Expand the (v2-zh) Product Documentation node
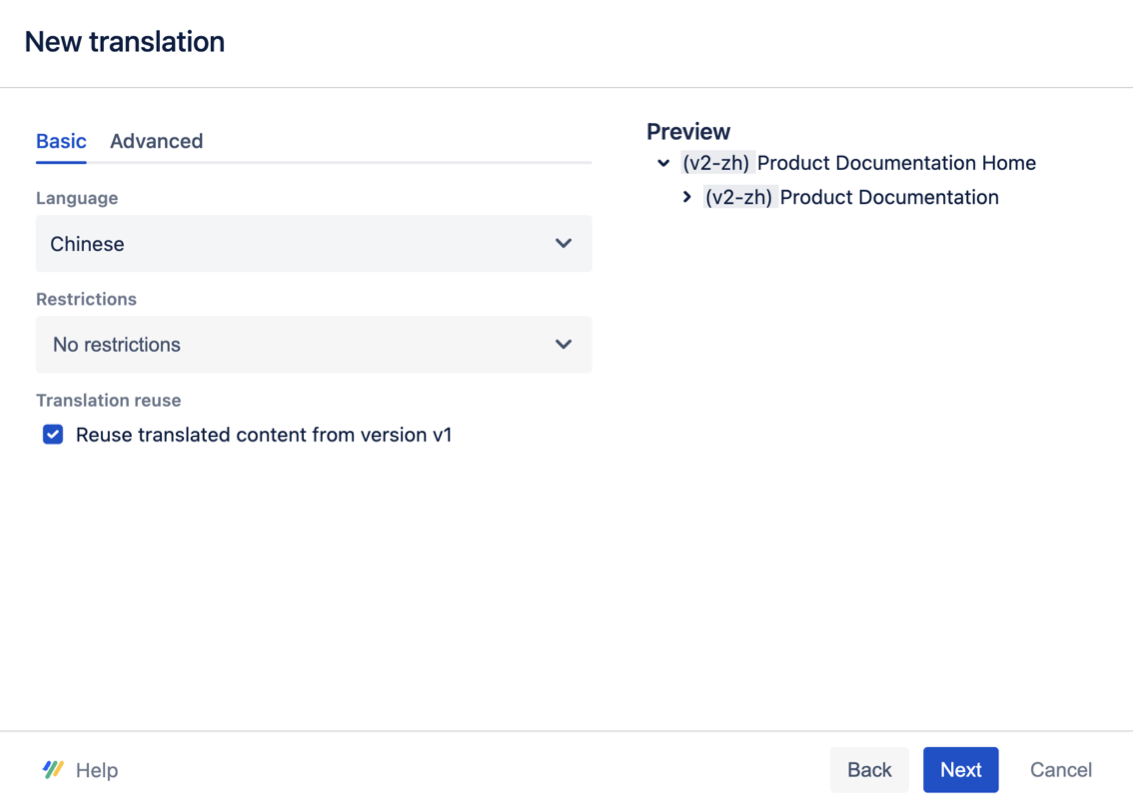Screen dimensions: 1133x801 [x=687, y=197]
